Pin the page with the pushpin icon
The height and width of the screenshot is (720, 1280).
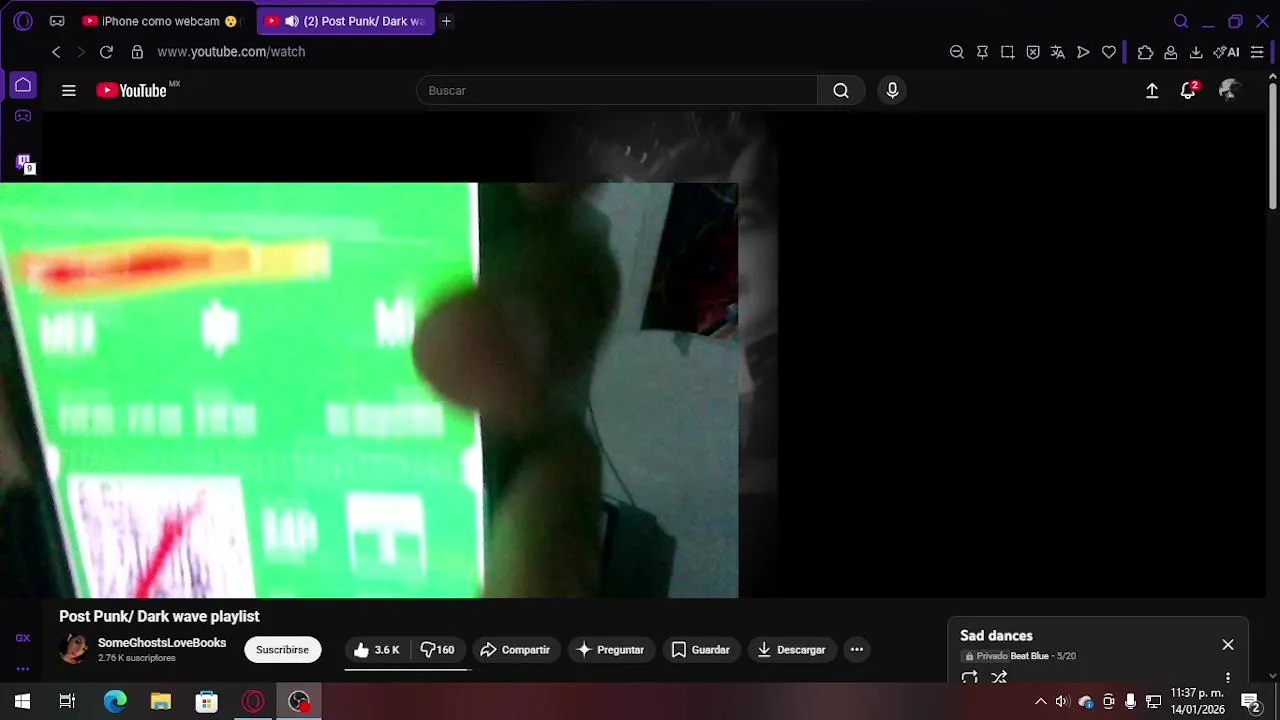tap(982, 52)
